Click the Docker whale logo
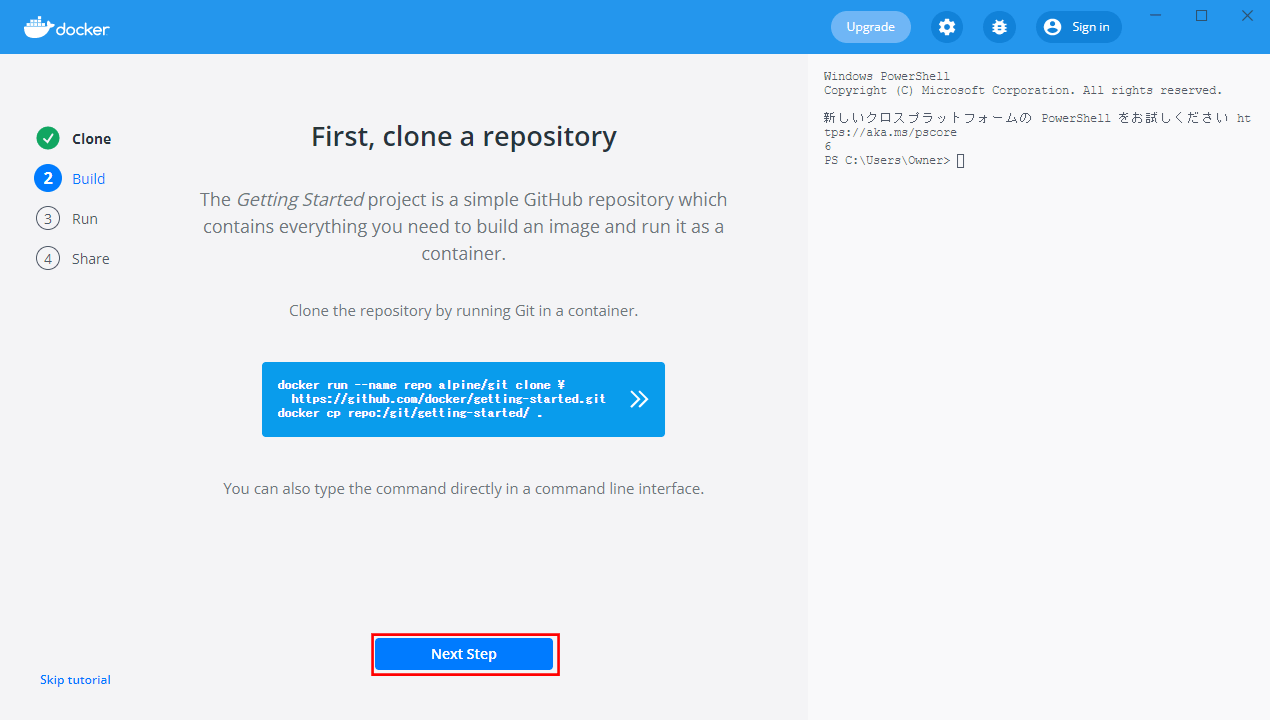The height and width of the screenshot is (720, 1270). coord(66,27)
